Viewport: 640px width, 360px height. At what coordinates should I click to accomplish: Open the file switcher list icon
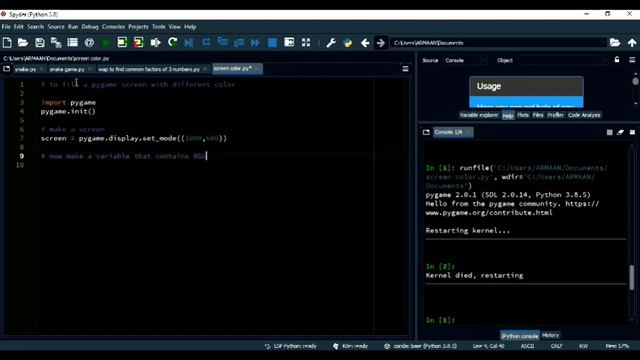point(73,42)
